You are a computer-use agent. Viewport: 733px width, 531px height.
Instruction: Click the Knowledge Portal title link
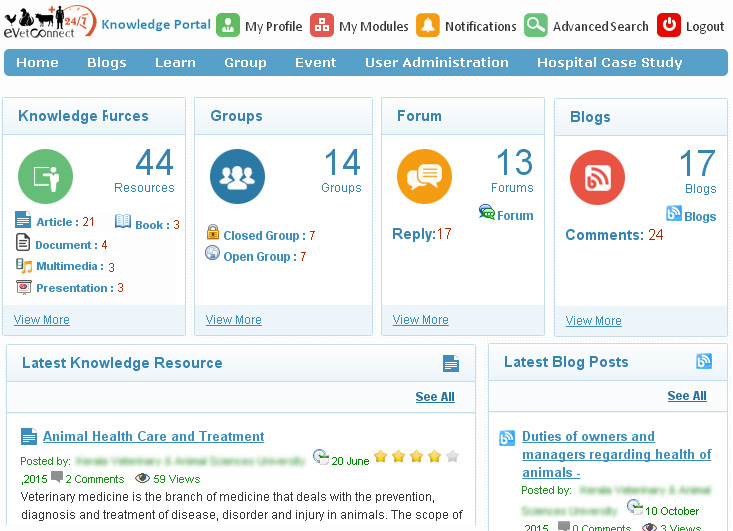point(156,25)
